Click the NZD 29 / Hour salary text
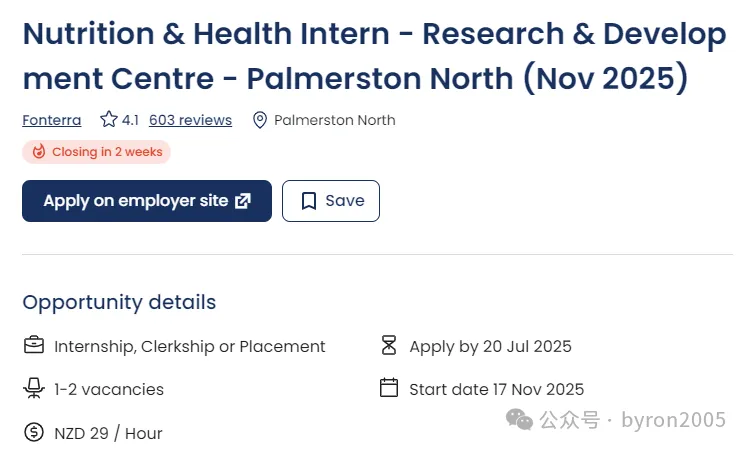This screenshot has width=750, height=450. click(108, 433)
